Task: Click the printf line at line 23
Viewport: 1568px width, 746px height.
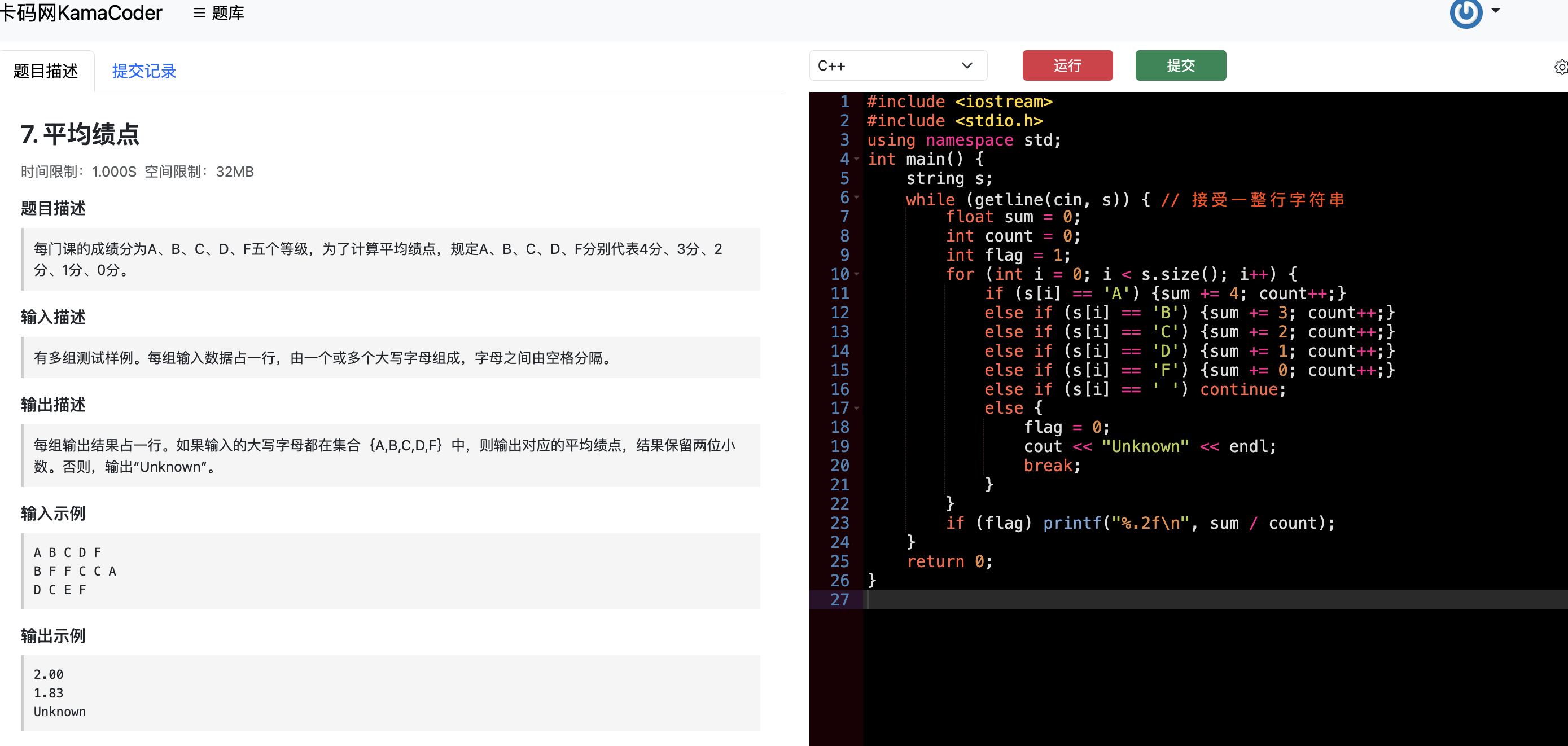Action: coord(1140,523)
